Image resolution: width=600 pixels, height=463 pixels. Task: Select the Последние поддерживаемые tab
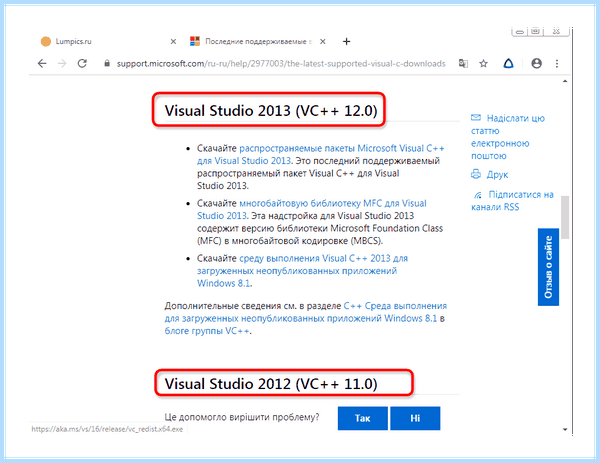[258, 41]
